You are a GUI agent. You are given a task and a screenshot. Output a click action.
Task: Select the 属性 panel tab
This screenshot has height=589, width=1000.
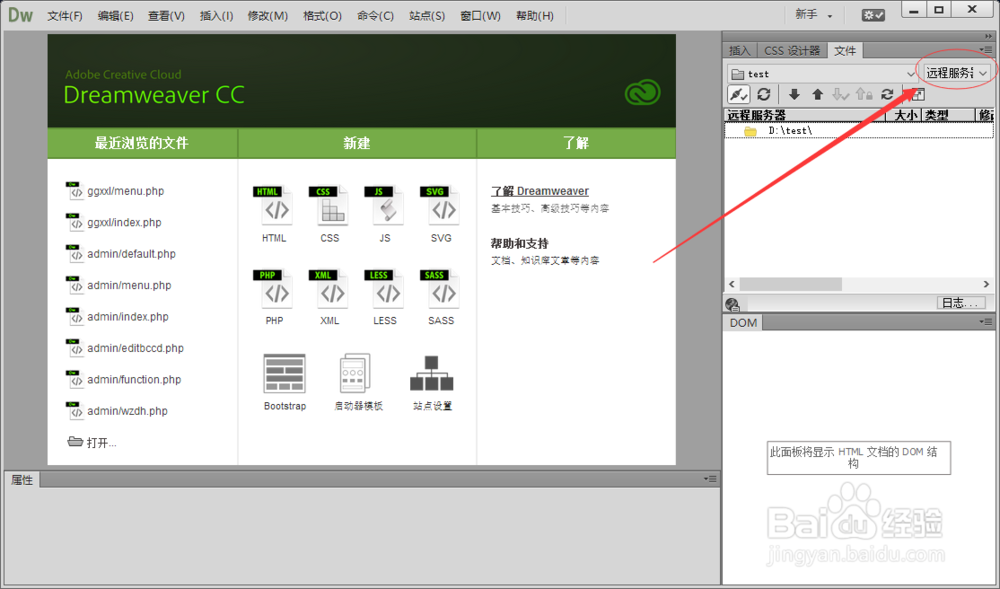click(22, 480)
